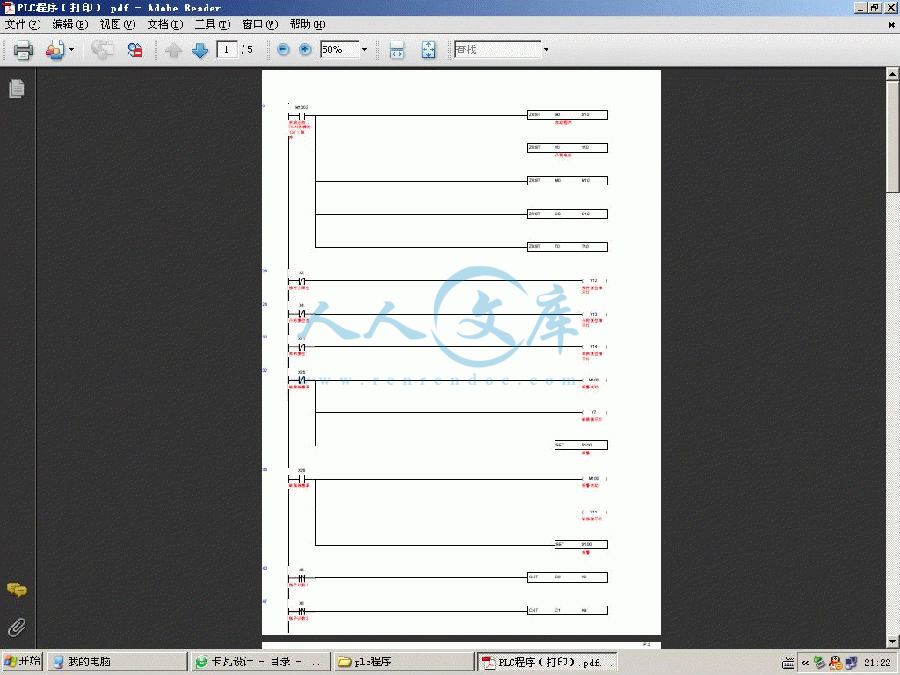Click the Adobe Reader title bar icon
Image resolution: width=900 pixels, height=675 pixels.
[9, 7]
